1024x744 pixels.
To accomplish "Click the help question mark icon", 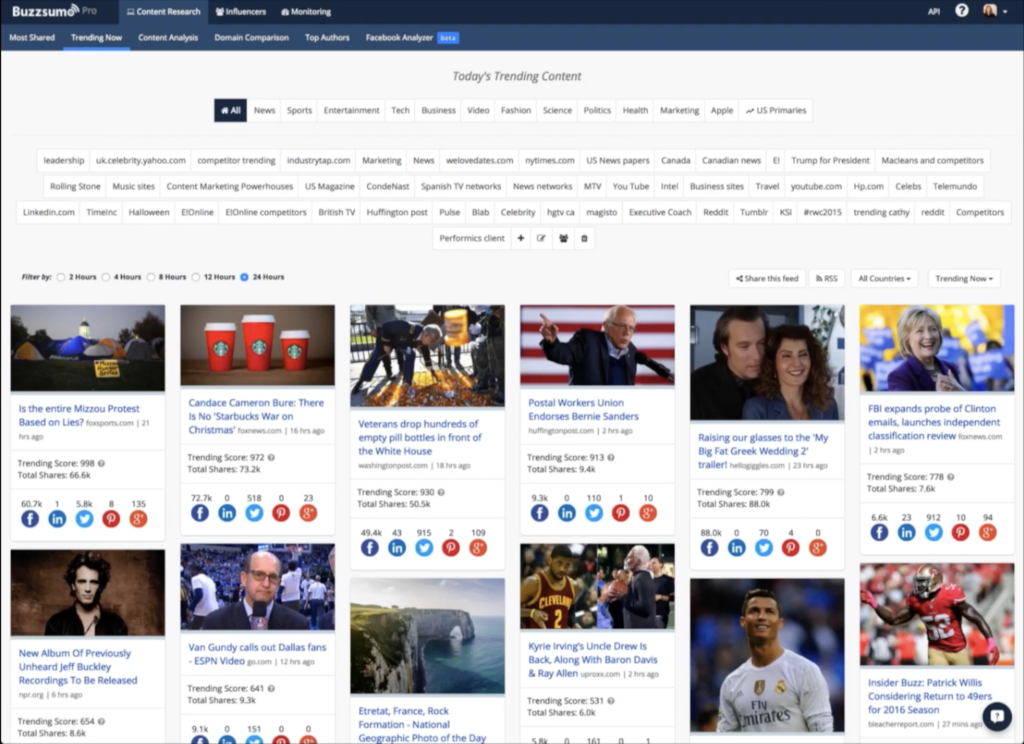I will pos(962,11).
